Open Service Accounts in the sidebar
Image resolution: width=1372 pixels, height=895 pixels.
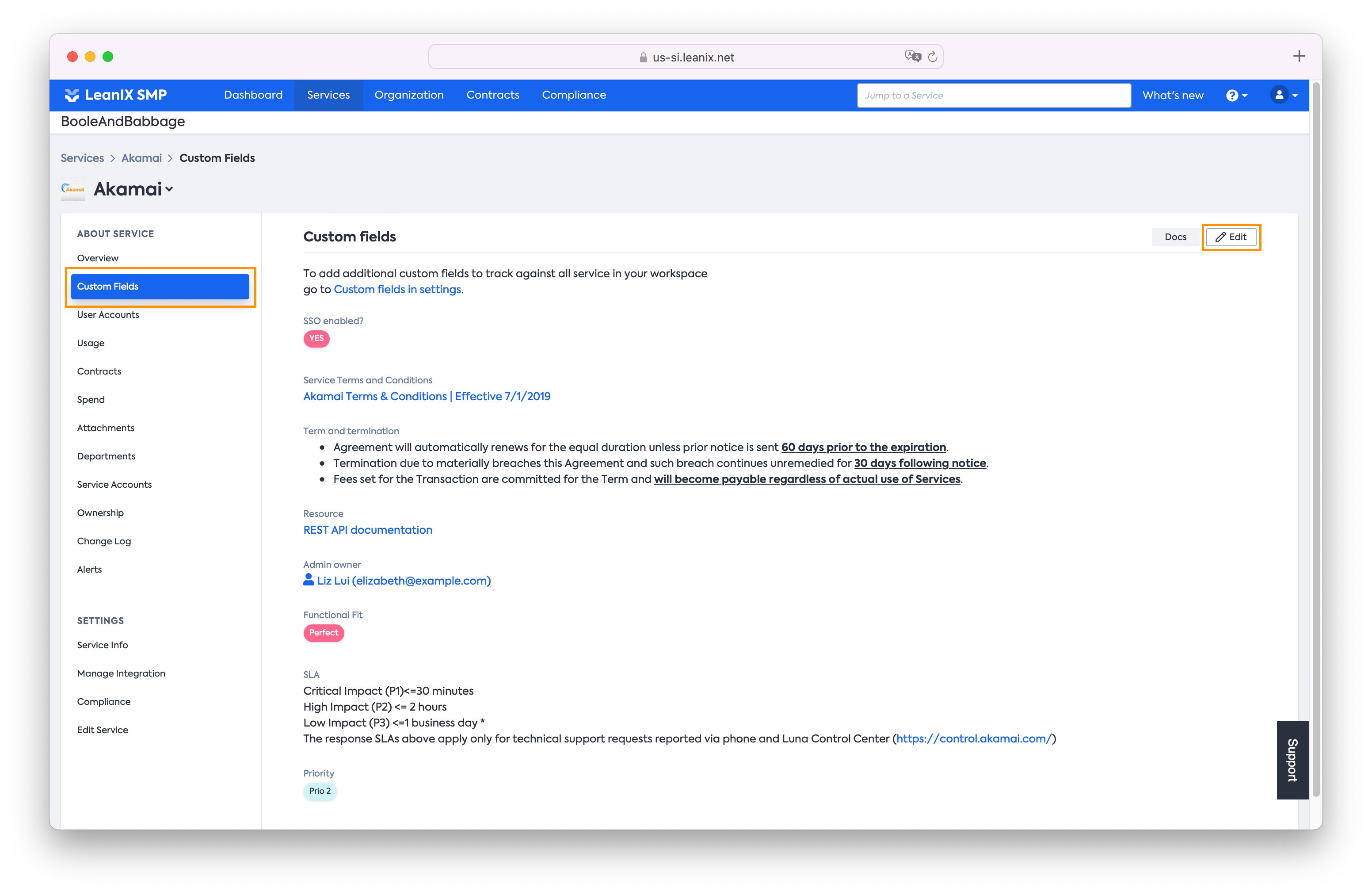click(x=114, y=484)
